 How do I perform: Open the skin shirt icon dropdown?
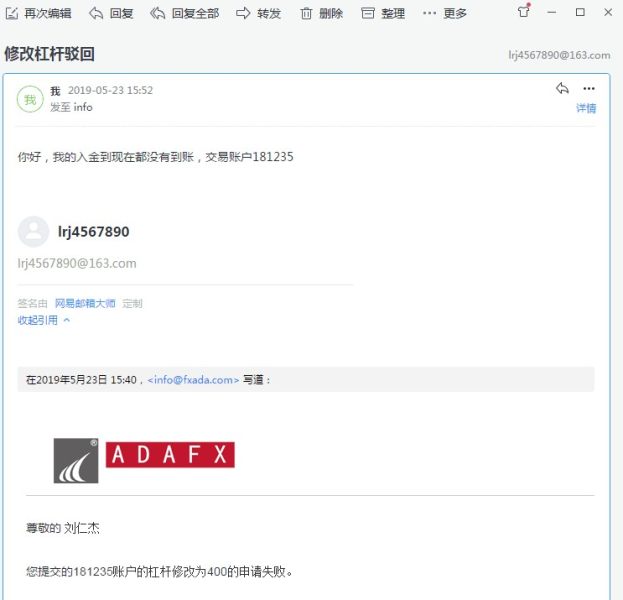(525, 12)
